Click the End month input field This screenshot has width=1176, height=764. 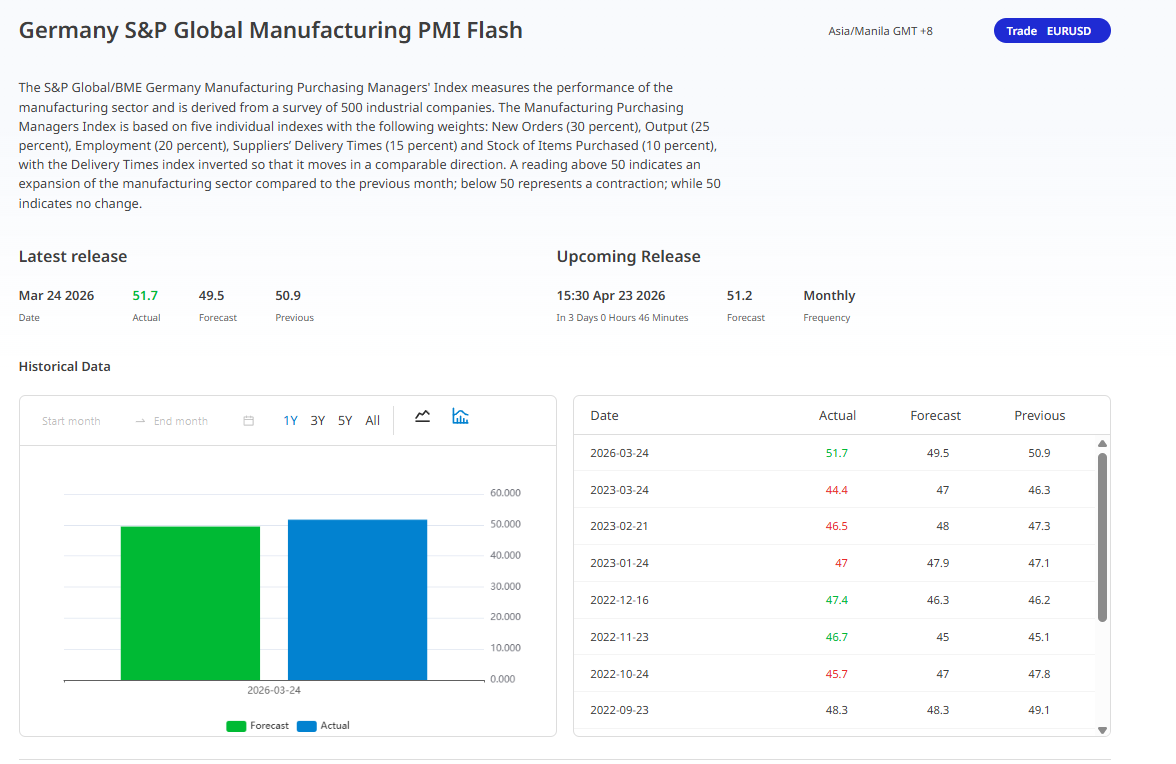tap(181, 421)
